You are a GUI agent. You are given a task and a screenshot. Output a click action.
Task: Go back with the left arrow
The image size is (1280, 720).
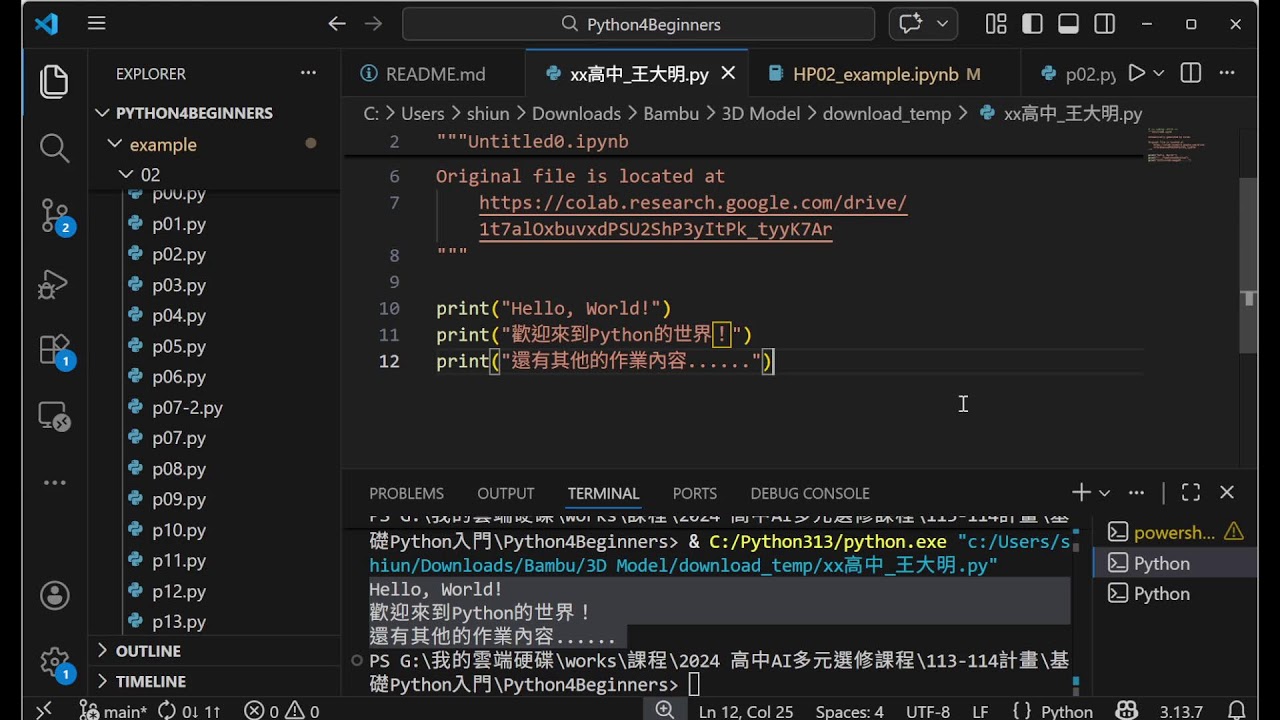pyautogui.click(x=337, y=24)
